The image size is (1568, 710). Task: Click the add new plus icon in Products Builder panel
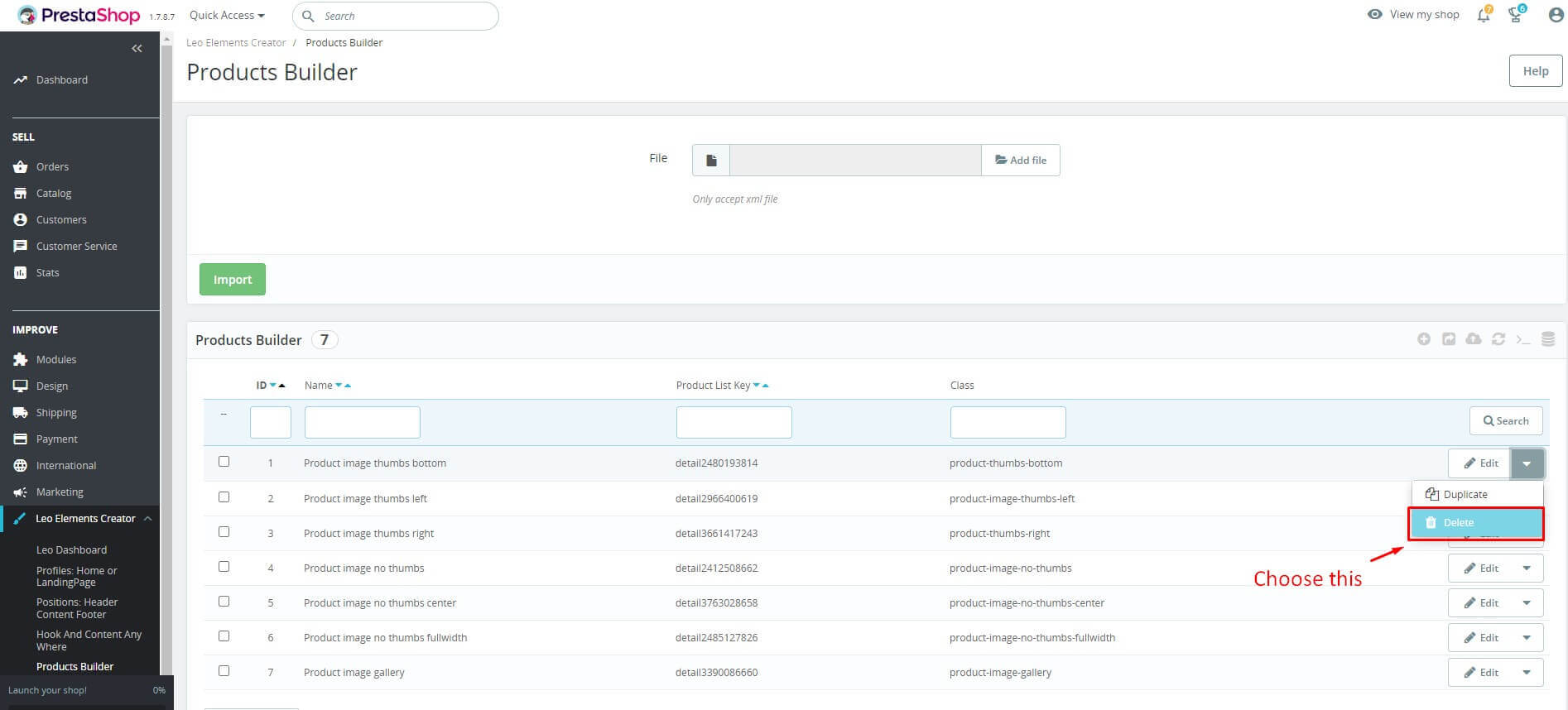[x=1424, y=339]
